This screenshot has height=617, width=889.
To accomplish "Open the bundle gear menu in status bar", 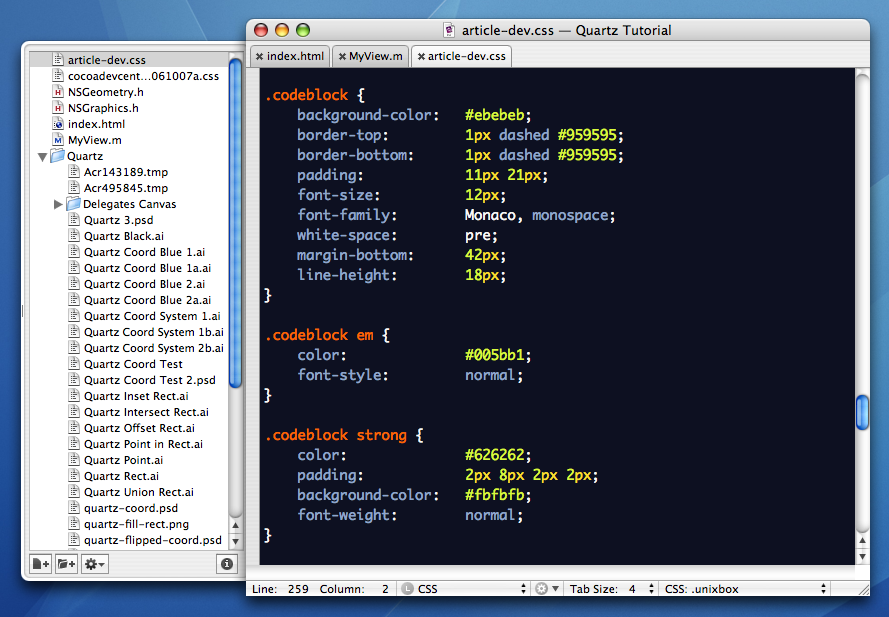I will coord(547,589).
